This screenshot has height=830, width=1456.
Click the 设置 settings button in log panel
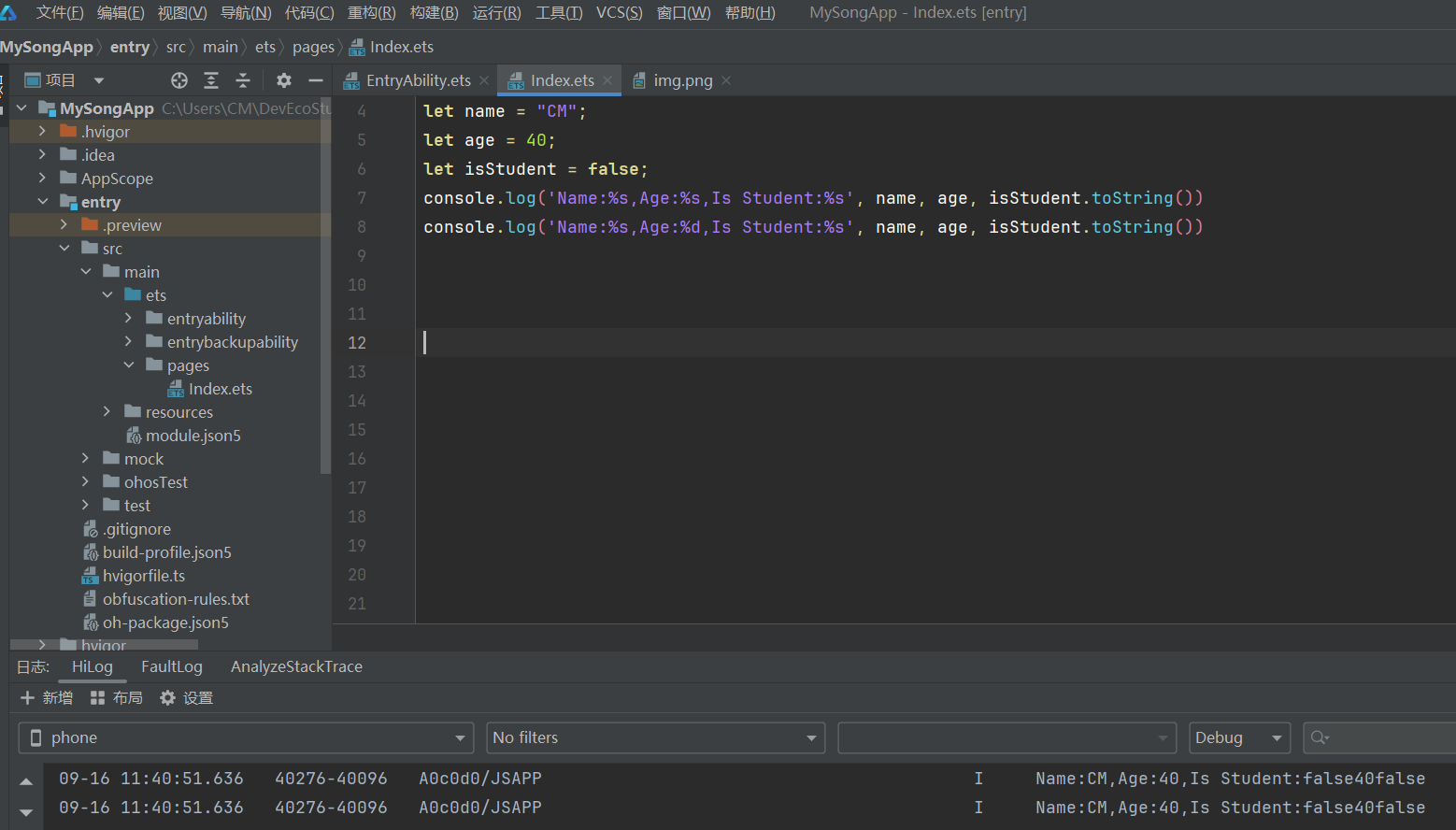[187, 698]
